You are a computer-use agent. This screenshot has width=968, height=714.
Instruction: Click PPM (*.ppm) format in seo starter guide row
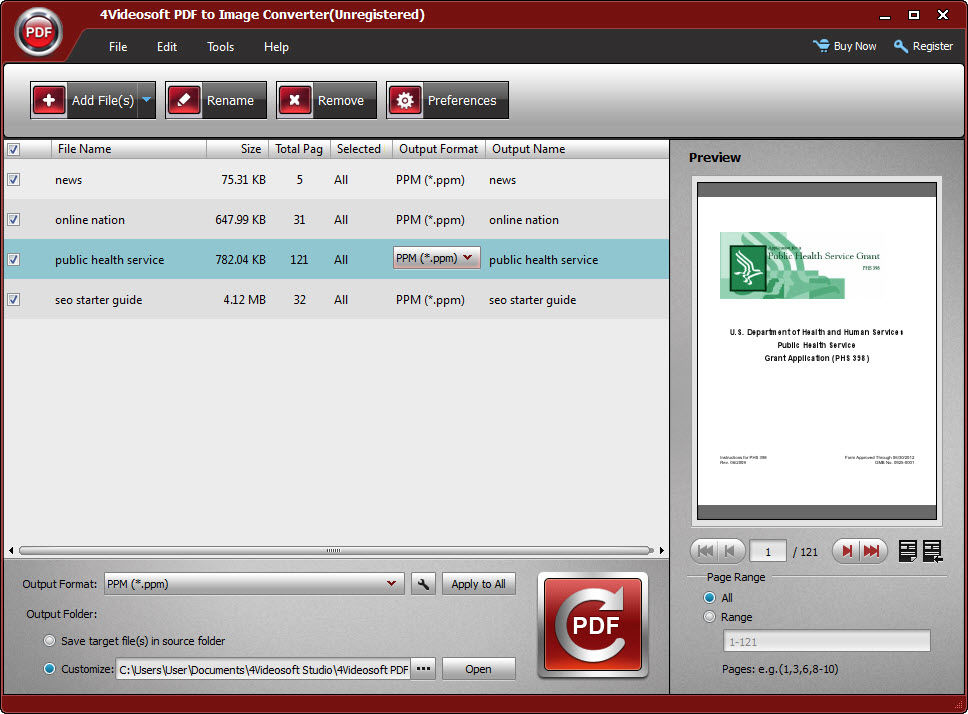(430, 300)
